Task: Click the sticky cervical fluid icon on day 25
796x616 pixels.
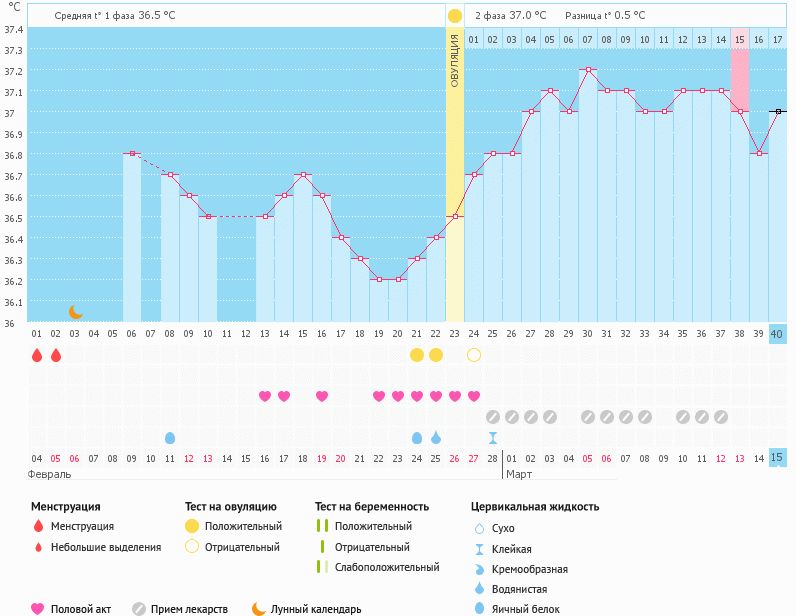Action: click(493, 438)
